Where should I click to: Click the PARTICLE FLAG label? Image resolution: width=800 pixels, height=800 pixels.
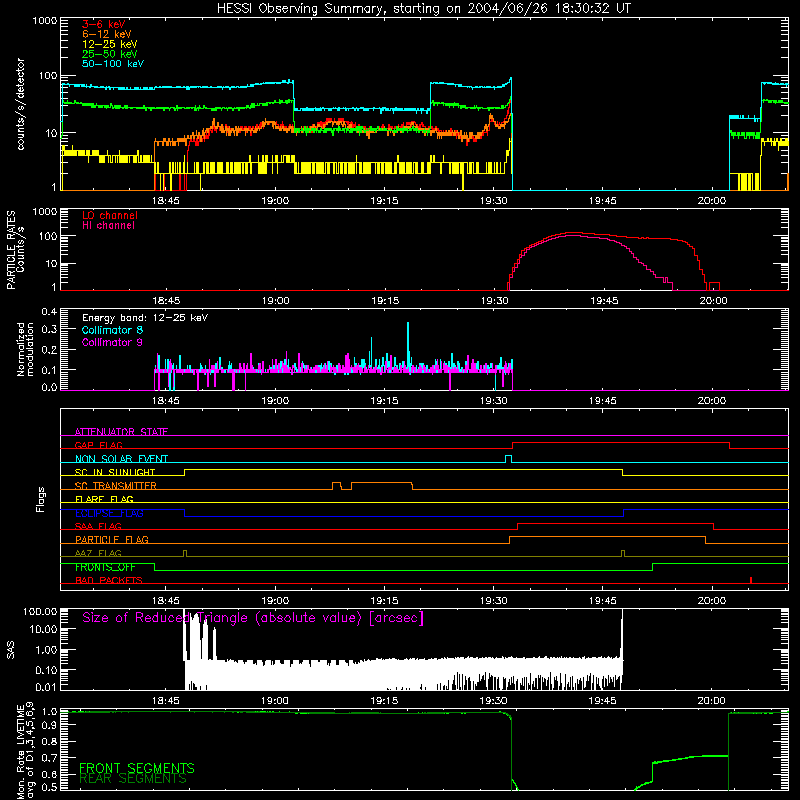coord(112,540)
